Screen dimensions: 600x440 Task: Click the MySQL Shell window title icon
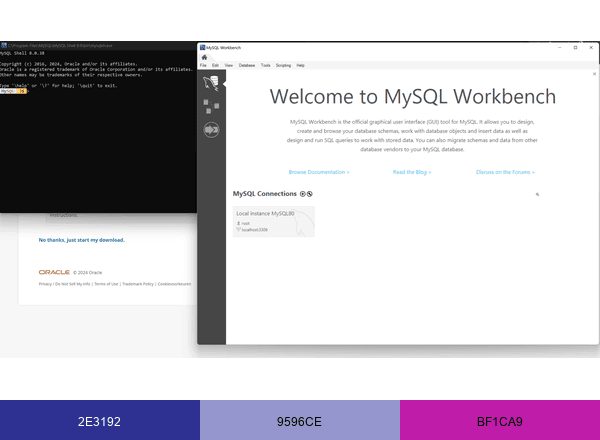click(x=3, y=45)
